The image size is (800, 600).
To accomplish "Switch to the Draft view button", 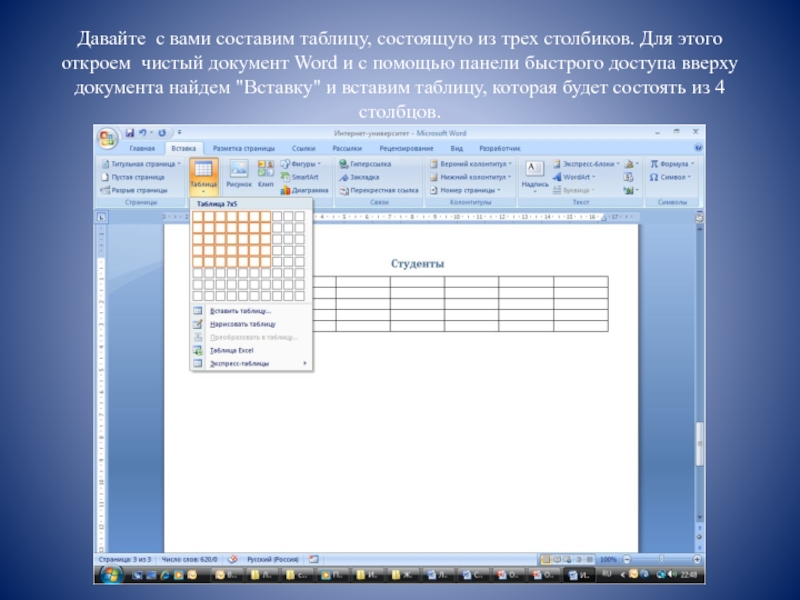I will coord(590,560).
